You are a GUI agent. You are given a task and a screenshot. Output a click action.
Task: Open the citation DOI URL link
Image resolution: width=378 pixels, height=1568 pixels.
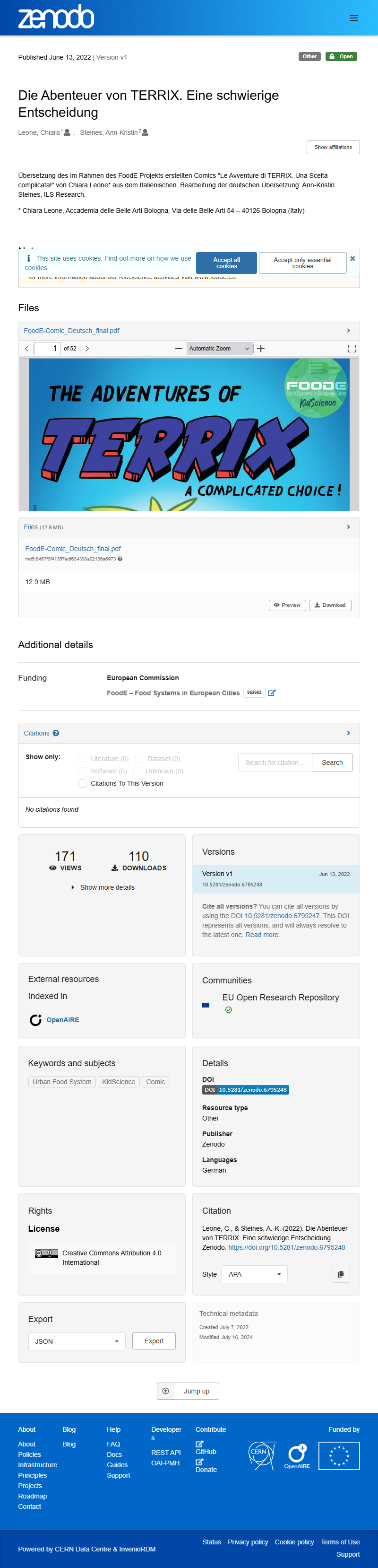[x=287, y=1247]
